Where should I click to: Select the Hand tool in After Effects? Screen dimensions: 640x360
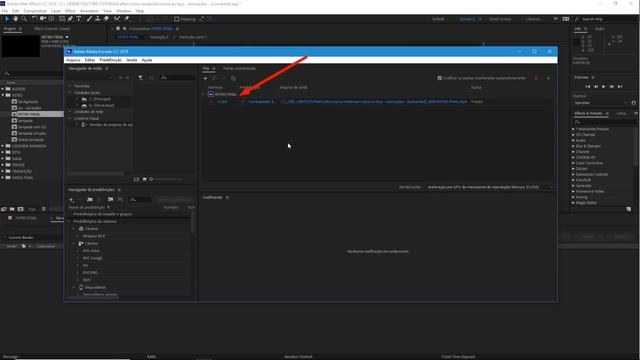[x=16, y=19]
